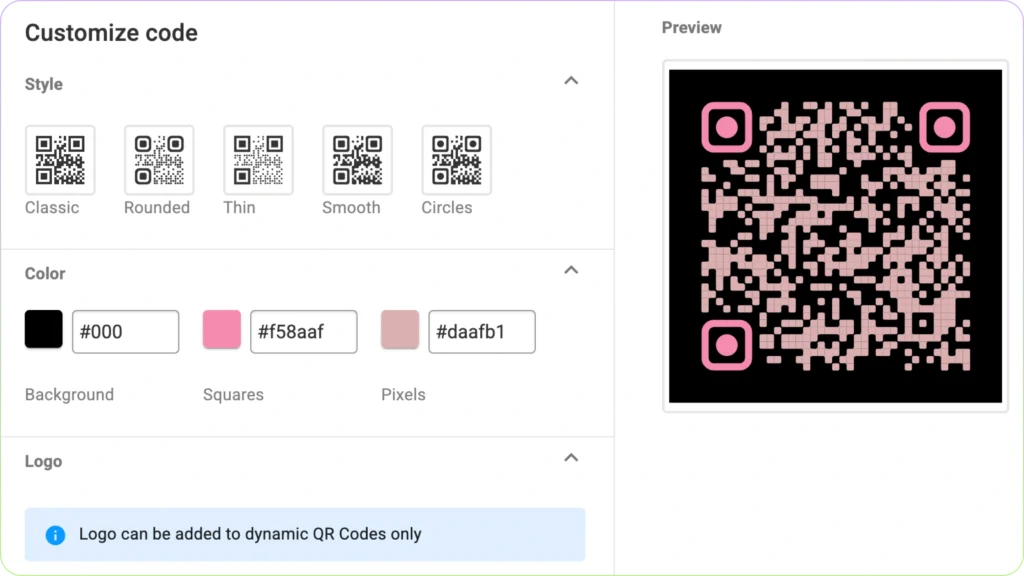Screen dimensions: 1024x576
Task: Click the Style section label
Action: point(43,84)
